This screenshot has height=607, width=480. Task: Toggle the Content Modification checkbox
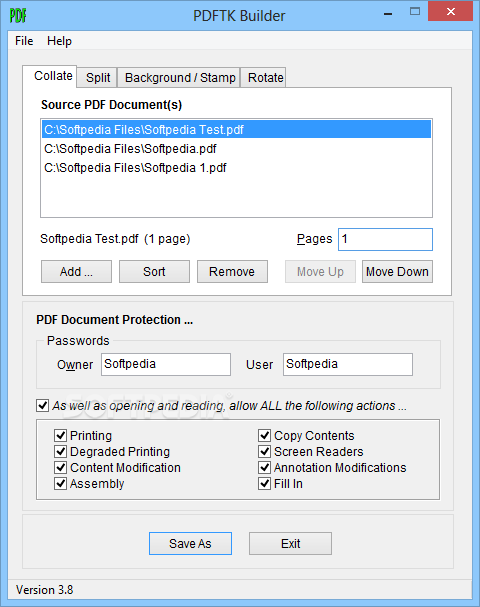60,468
